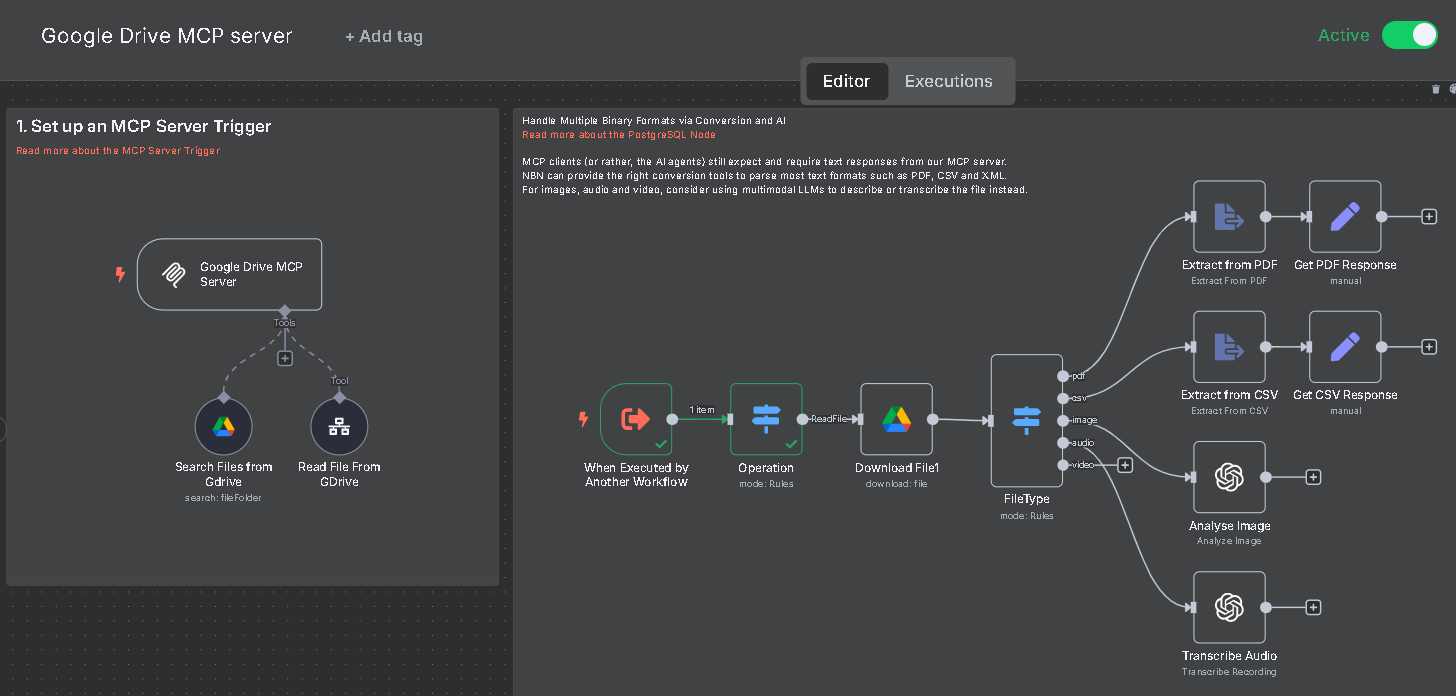
Task: Open the Extract from CSV node
Action: coord(1229,346)
